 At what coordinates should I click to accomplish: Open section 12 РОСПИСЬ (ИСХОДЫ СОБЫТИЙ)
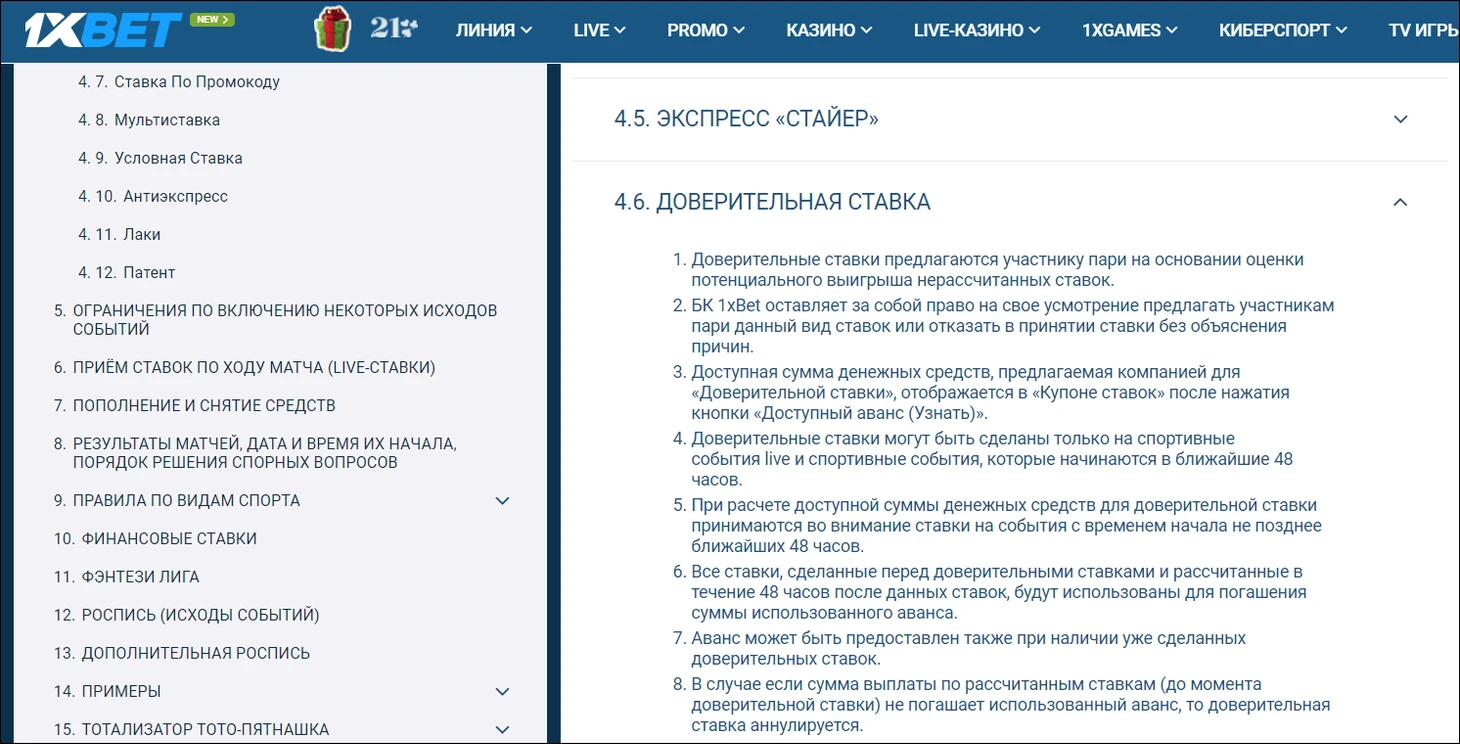coord(186,615)
